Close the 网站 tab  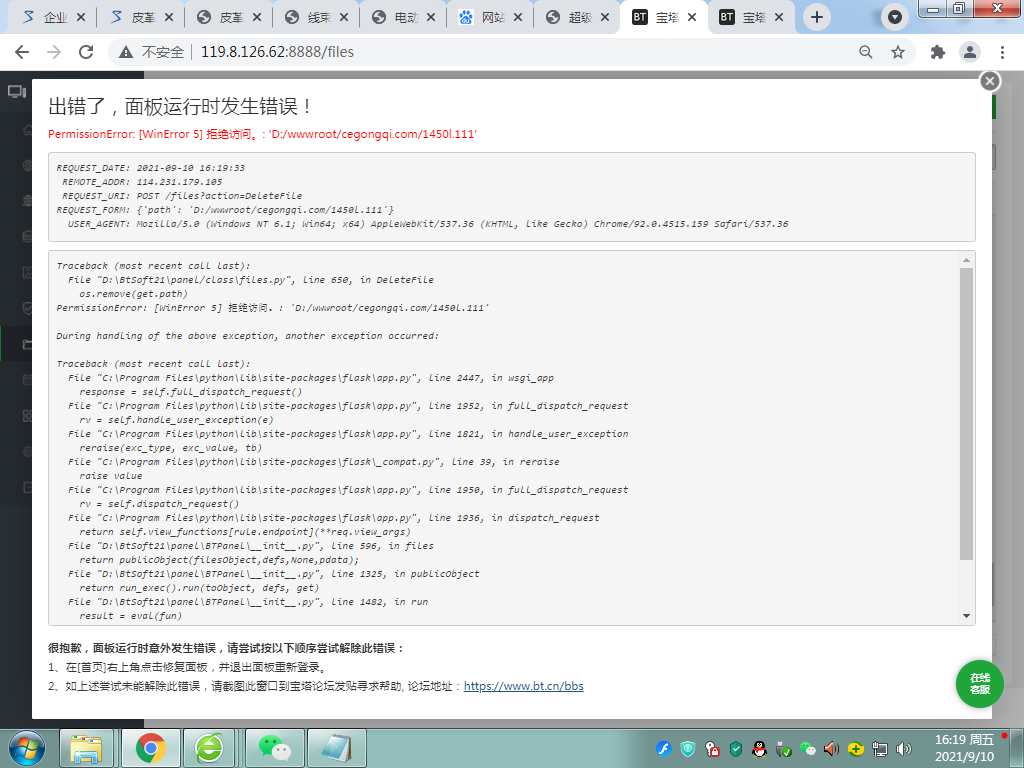[x=518, y=18]
